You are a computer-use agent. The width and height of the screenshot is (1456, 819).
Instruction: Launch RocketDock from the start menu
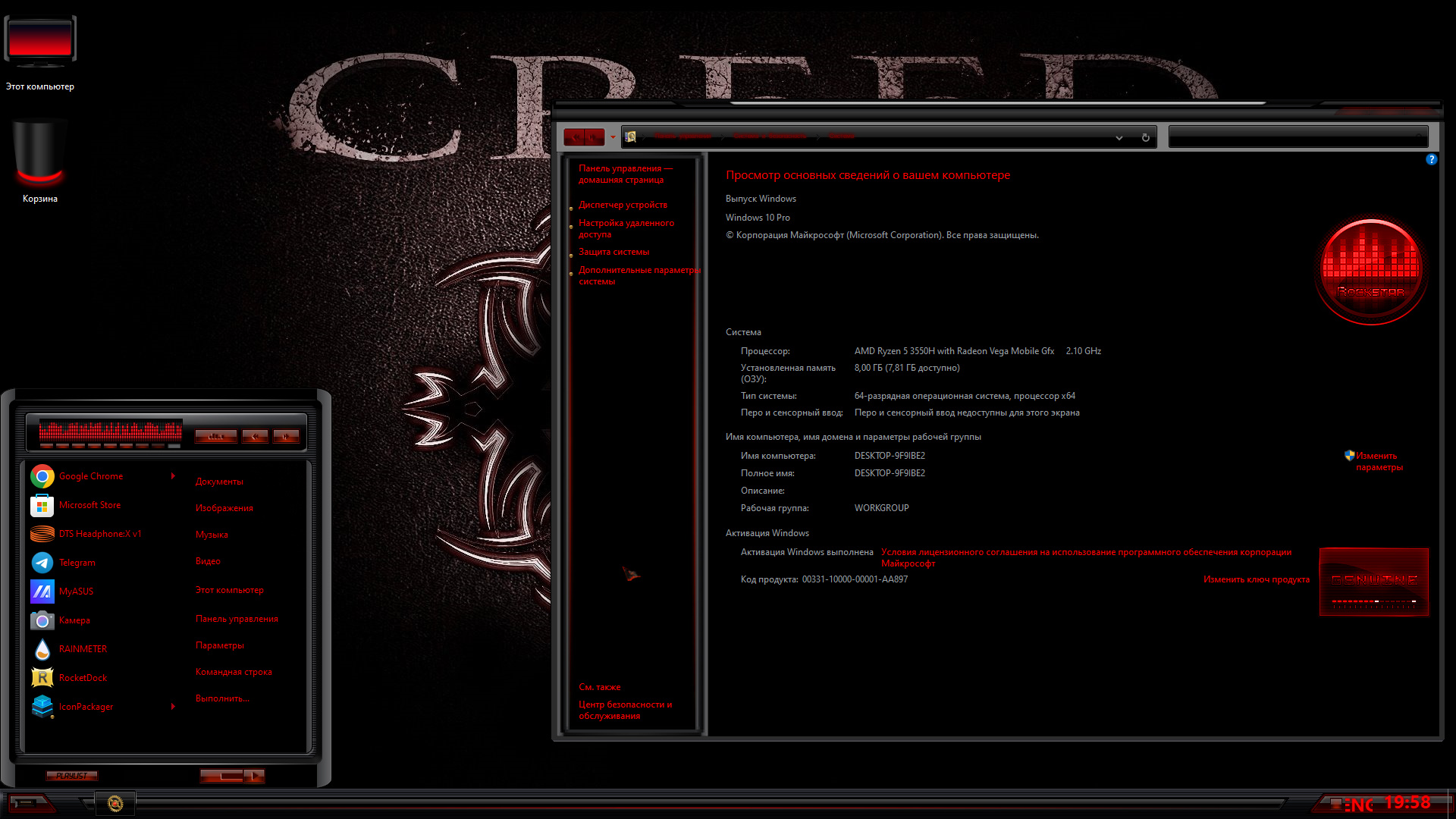(x=83, y=678)
